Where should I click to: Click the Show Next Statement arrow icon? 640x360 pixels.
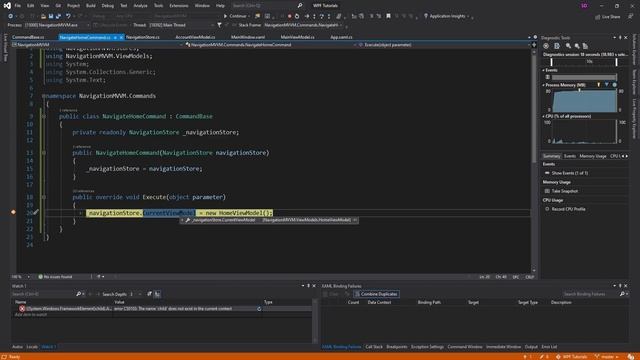tap(307, 16)
